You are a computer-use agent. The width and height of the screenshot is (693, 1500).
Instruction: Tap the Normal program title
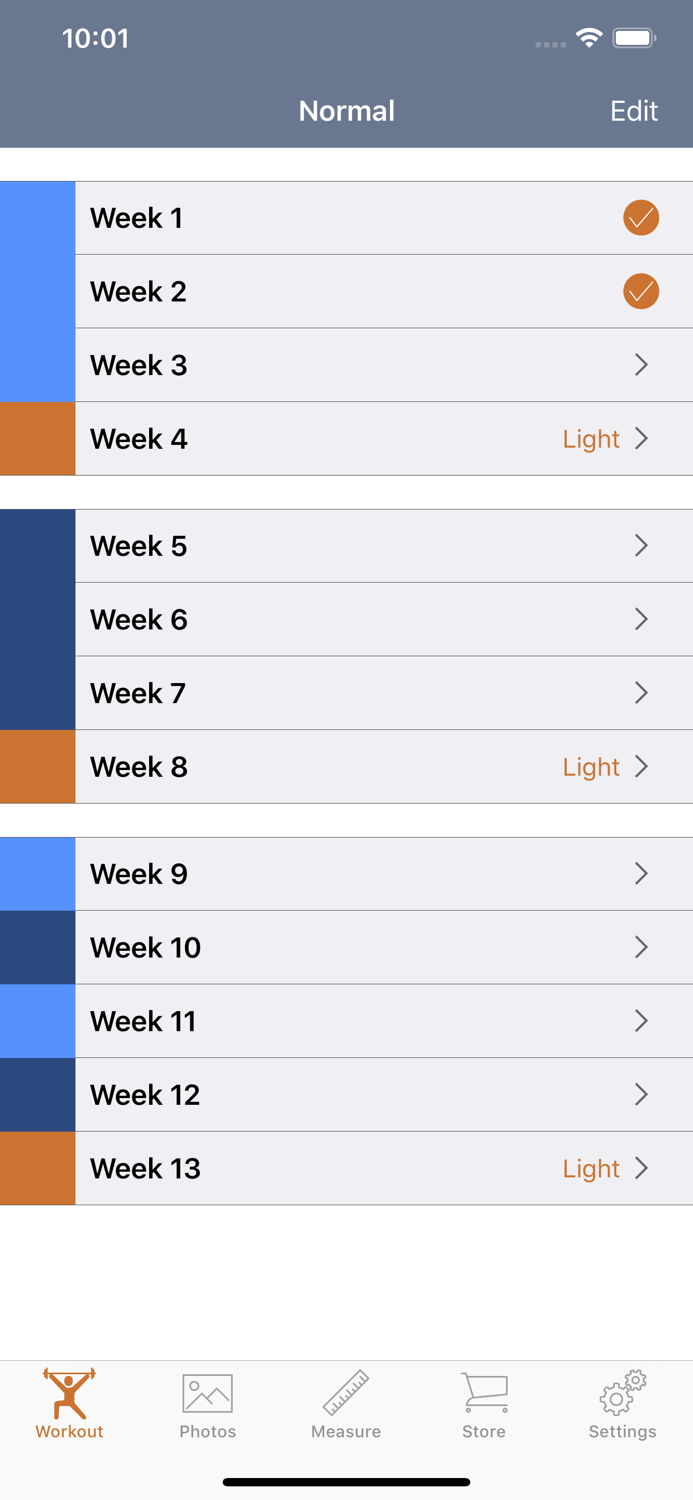[346, 111]
